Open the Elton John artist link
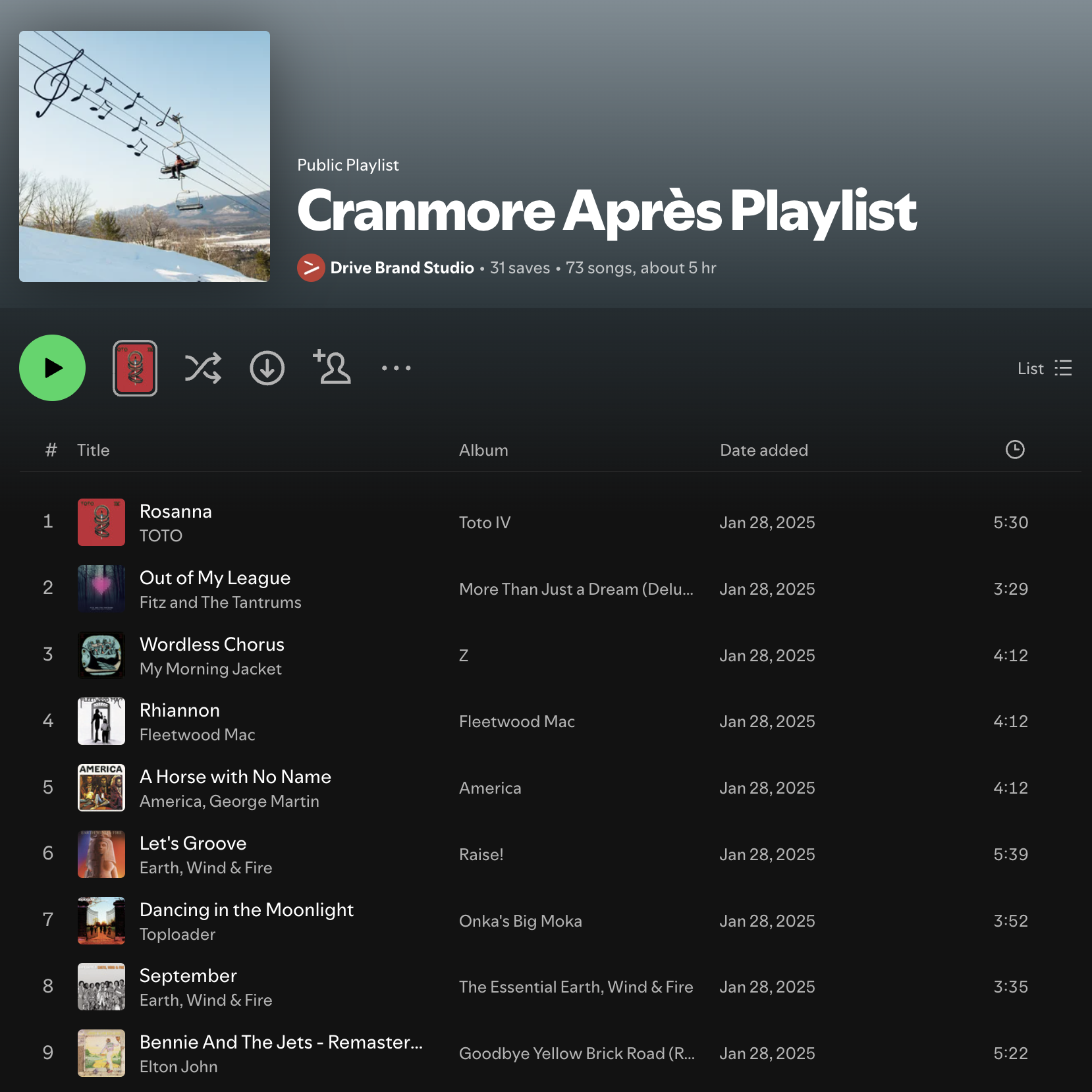 178,1067
